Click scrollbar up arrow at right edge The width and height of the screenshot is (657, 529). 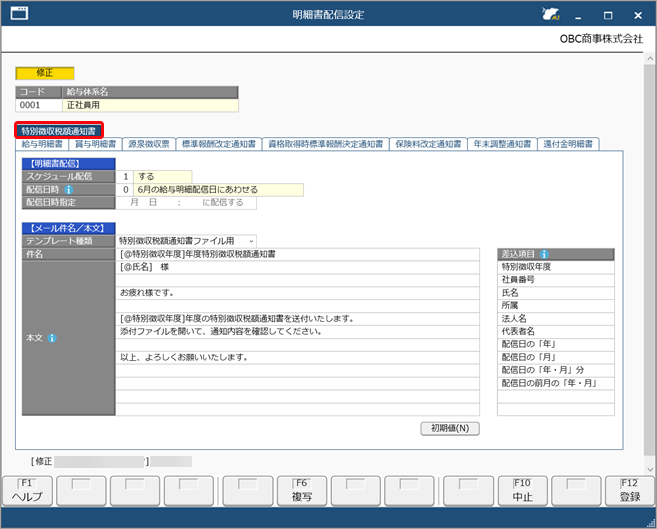[650, 59]
